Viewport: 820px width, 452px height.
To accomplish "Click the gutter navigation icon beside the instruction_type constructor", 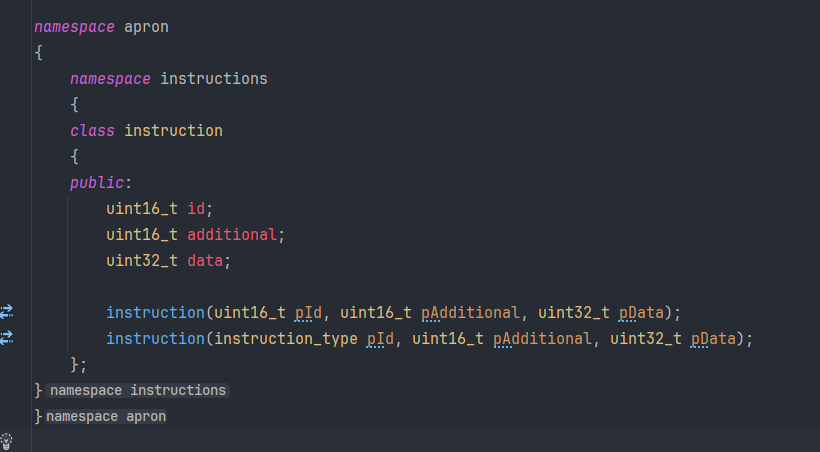I will [7, 338].
